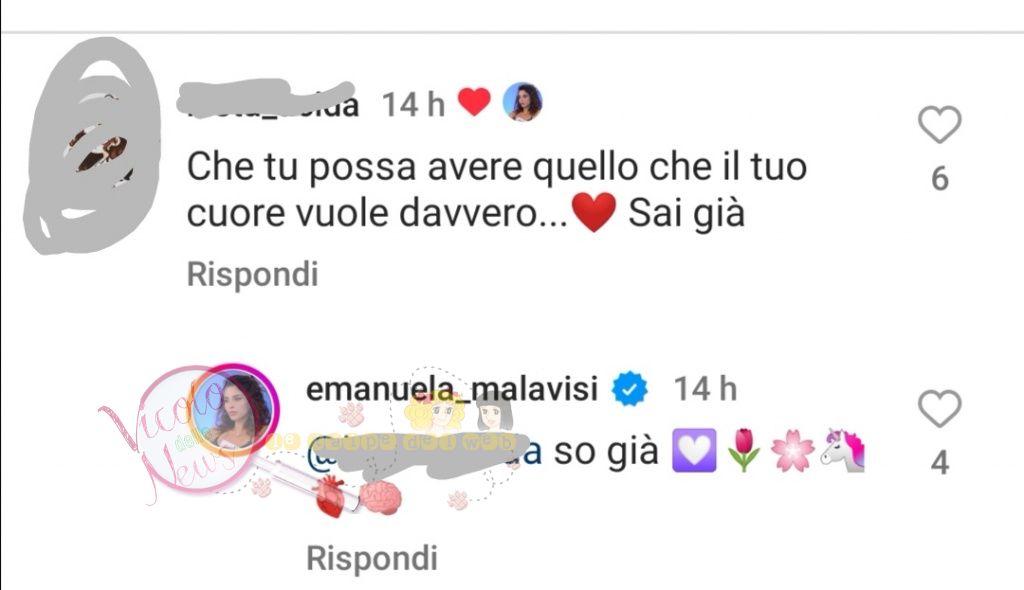
Task: Click the 14 h timestamp on first comment
Action: [413, 105]
